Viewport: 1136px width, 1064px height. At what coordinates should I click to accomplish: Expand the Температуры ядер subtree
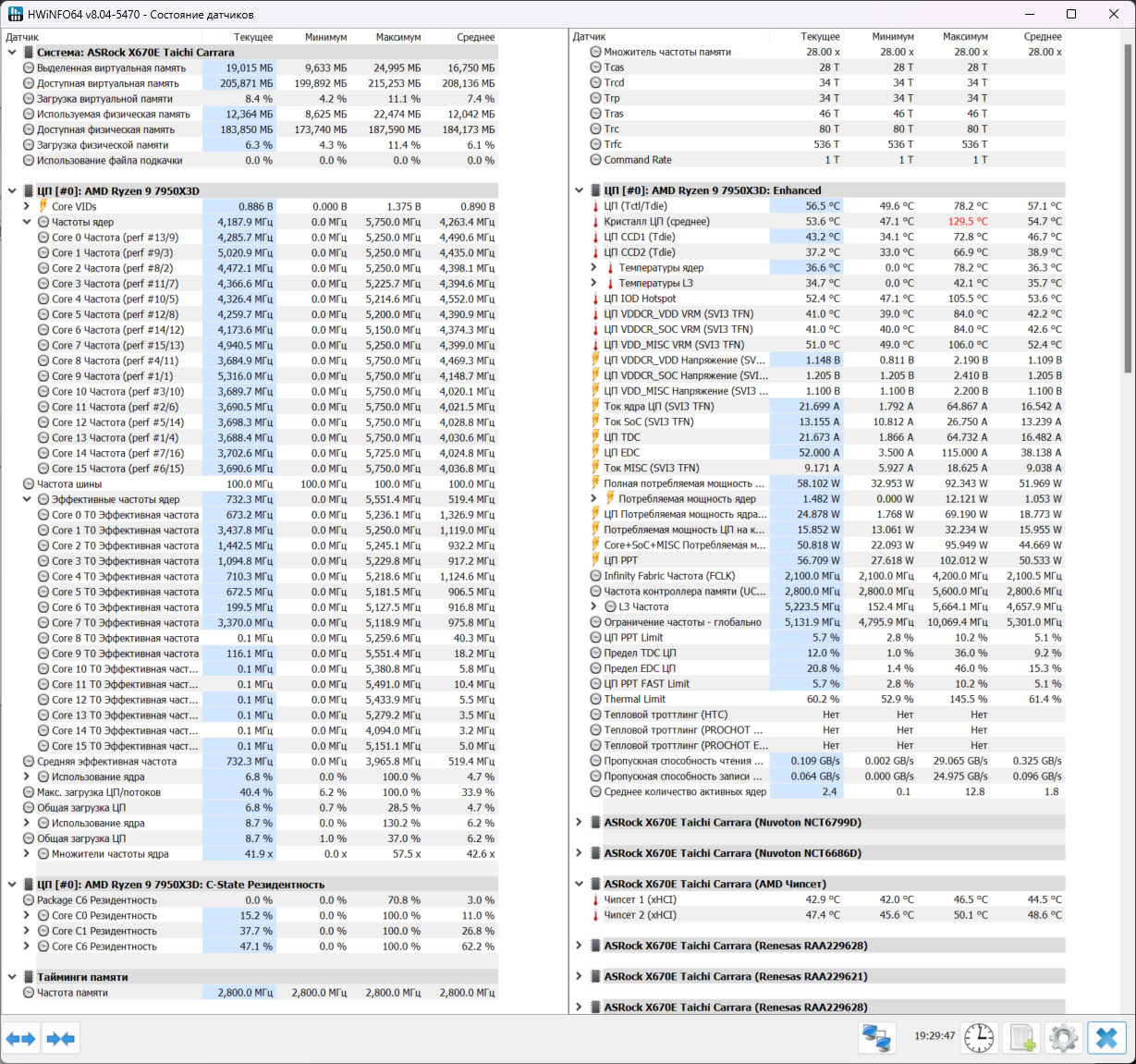point(593,268)
